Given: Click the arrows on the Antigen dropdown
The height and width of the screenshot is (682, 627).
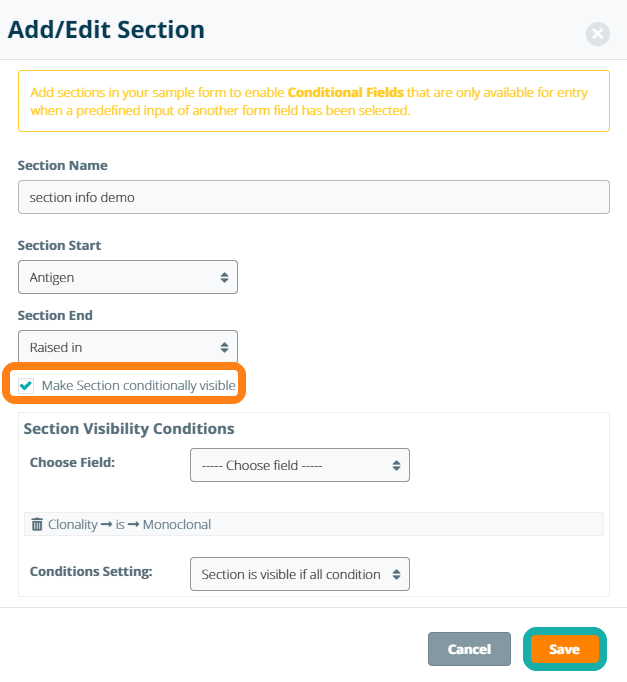Looking at the screenshot, I should point(224,277).
